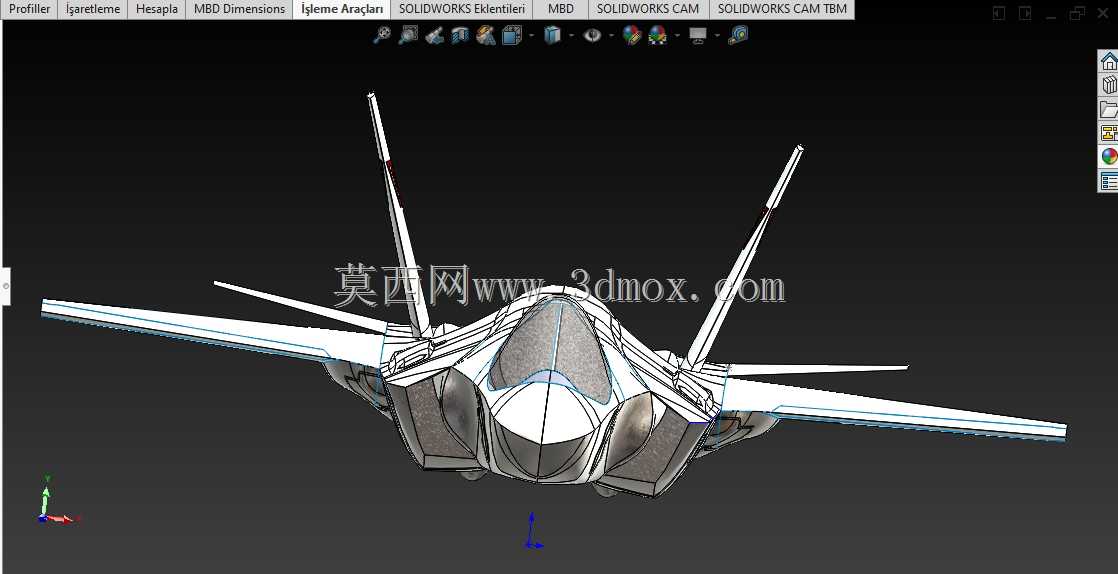Image resolution: width=1118 pixels, height=574 pixels.
Task: Open SOLIDWORKS Resources home icon
Action: pyautogui.click(x=1108, y=61)
